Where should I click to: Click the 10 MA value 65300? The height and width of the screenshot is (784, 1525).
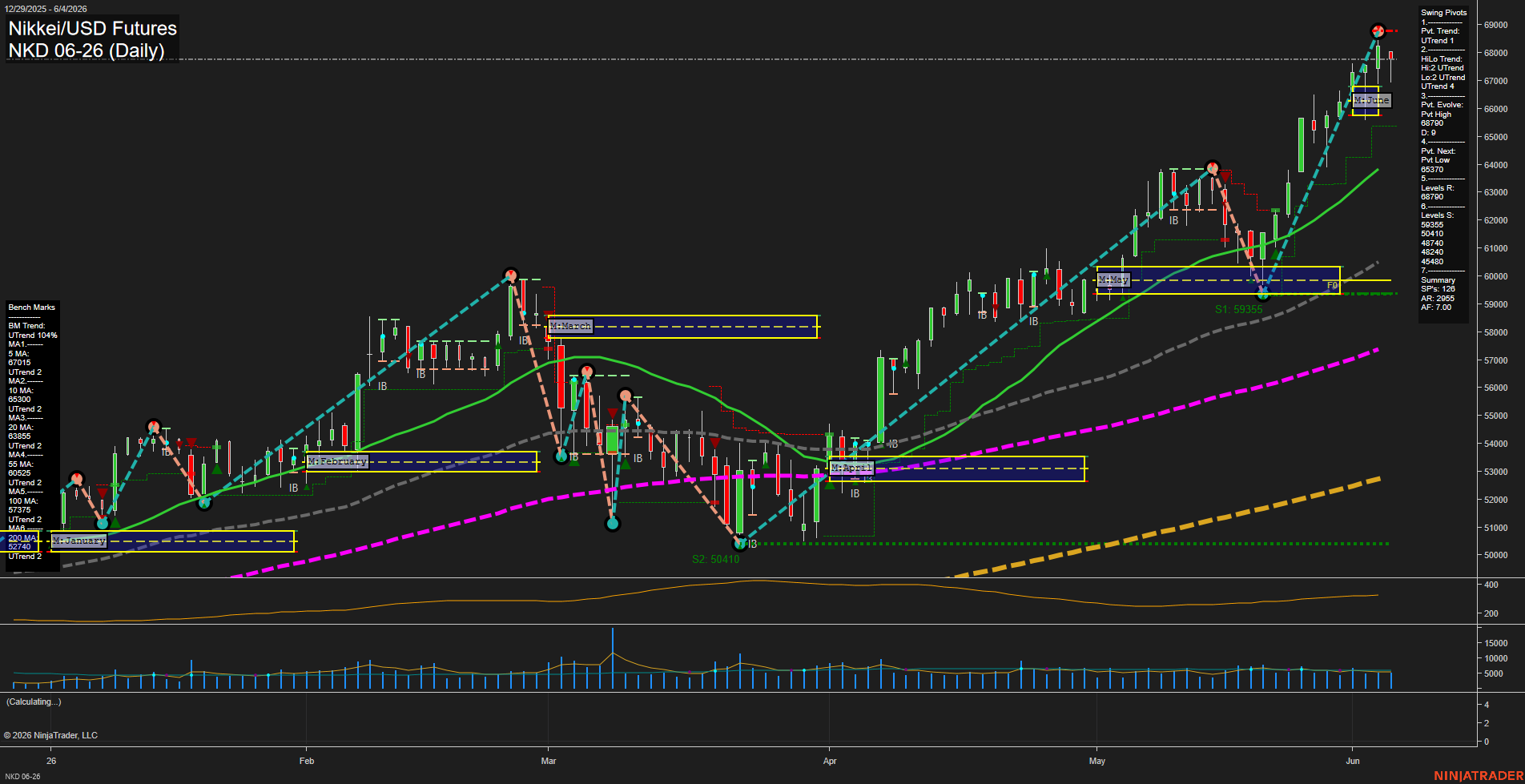click(x=19, y=400)
